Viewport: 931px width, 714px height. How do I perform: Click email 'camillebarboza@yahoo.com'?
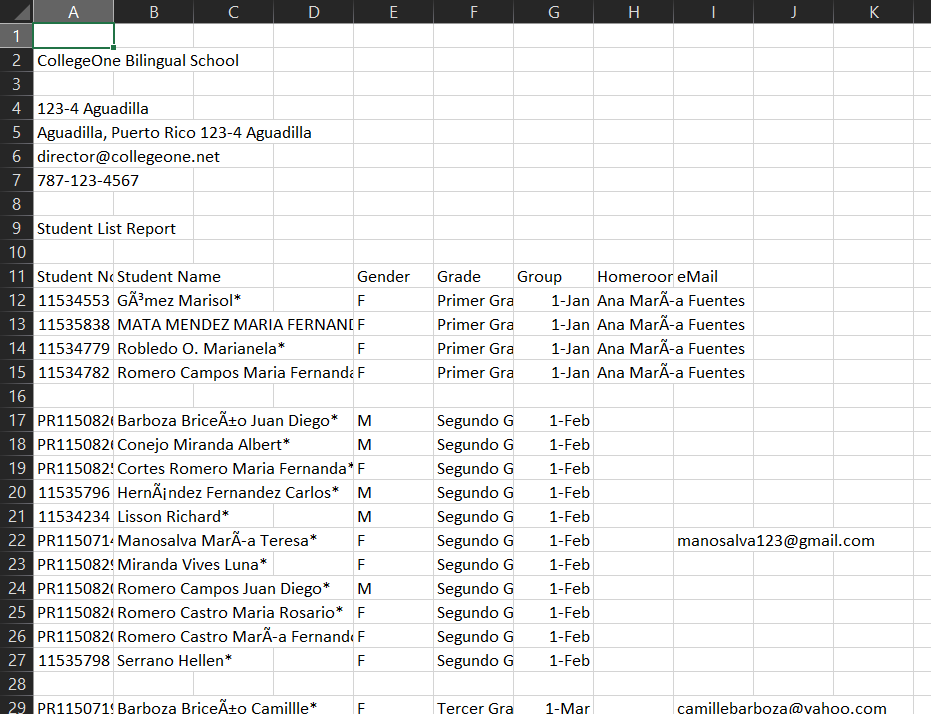click(x=781, y=707)
